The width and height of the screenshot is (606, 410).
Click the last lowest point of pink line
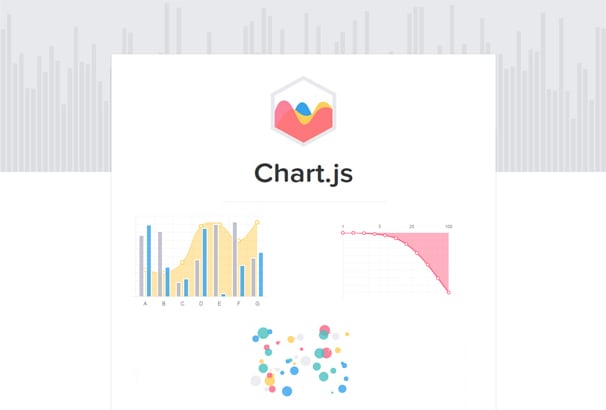point(449,293)
